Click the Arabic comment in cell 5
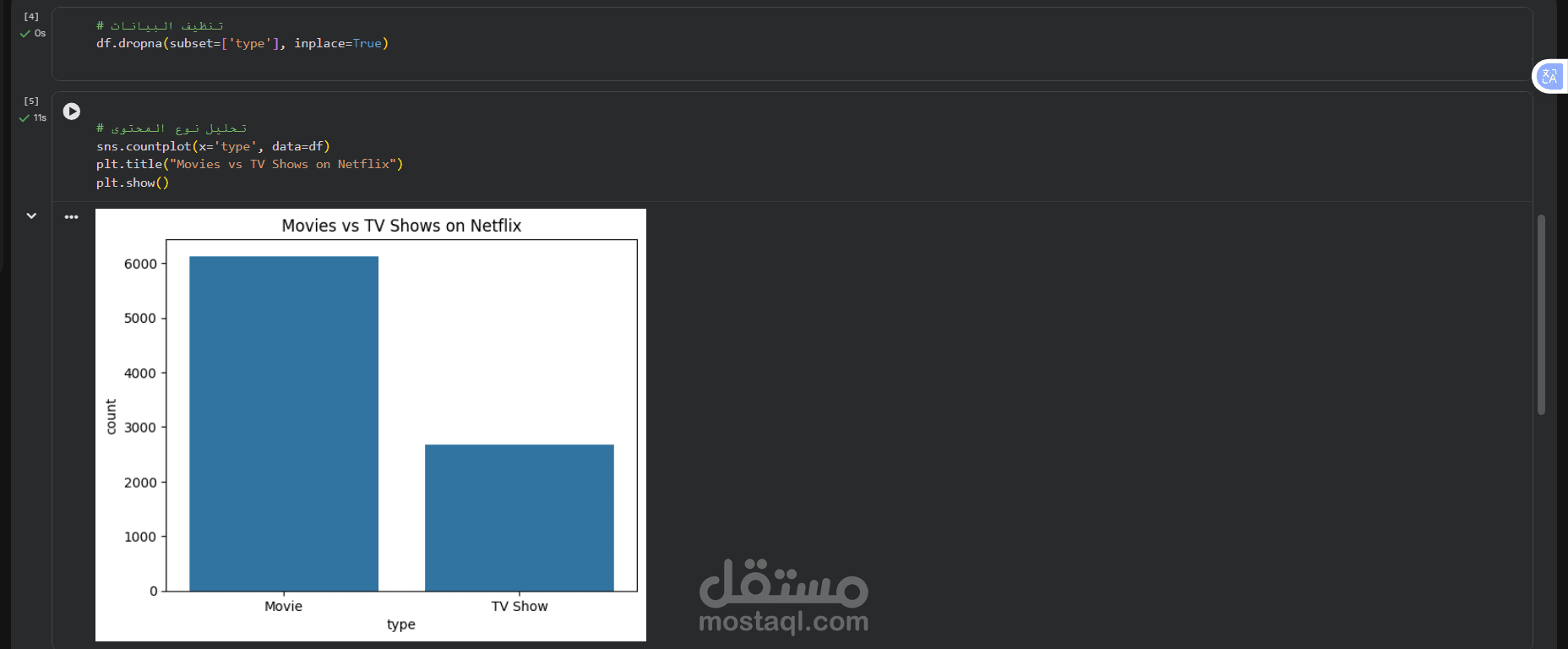 coord(171,128)
